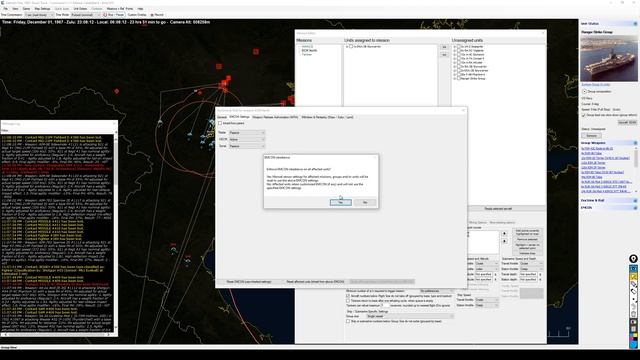This screenshot has width=640, height=360.
Task: Tick the assigned RA-5C unit checkbox in Mission Editor
Action: click(x=351, y=47)
